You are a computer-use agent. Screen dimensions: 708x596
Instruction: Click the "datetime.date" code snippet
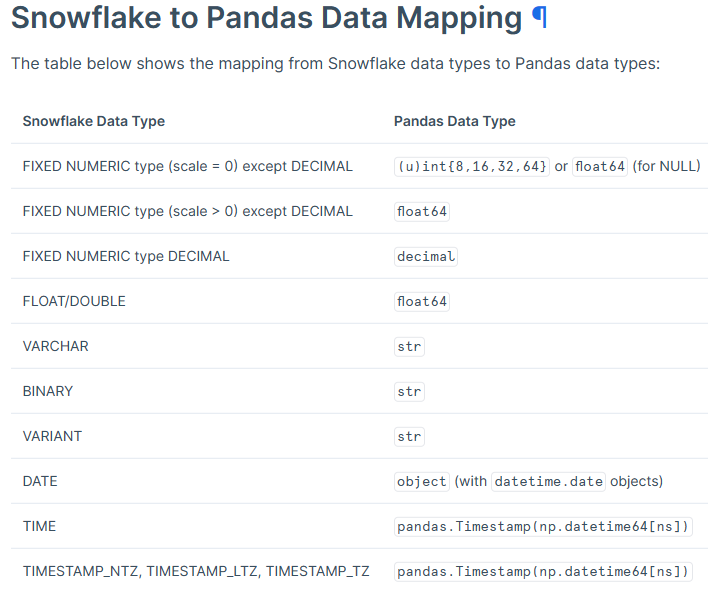click(x=549, y=481)
